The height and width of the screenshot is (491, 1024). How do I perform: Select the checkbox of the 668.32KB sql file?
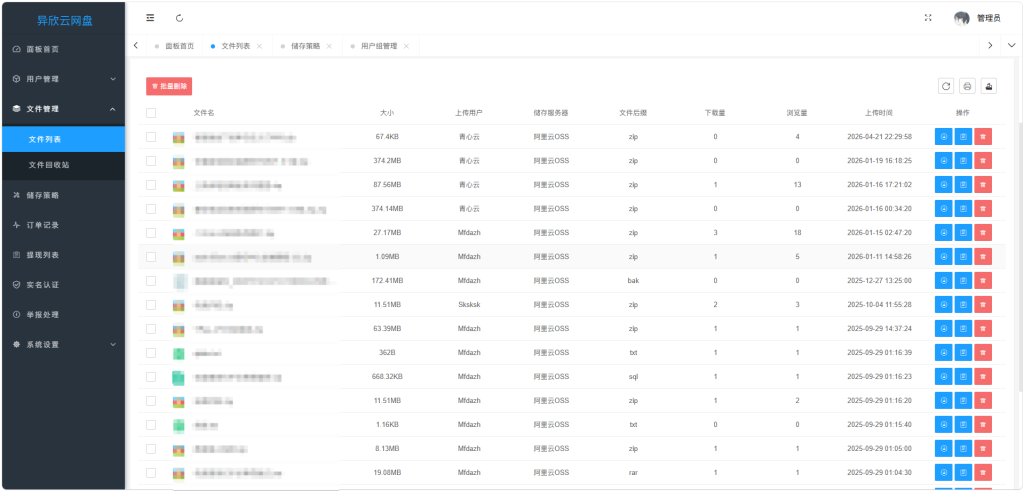click(151, 377)
